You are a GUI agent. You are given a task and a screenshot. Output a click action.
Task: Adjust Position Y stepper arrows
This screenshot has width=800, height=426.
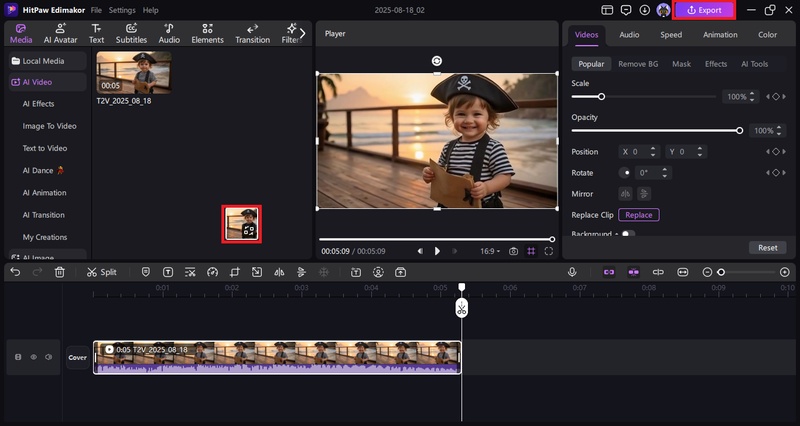699,152
